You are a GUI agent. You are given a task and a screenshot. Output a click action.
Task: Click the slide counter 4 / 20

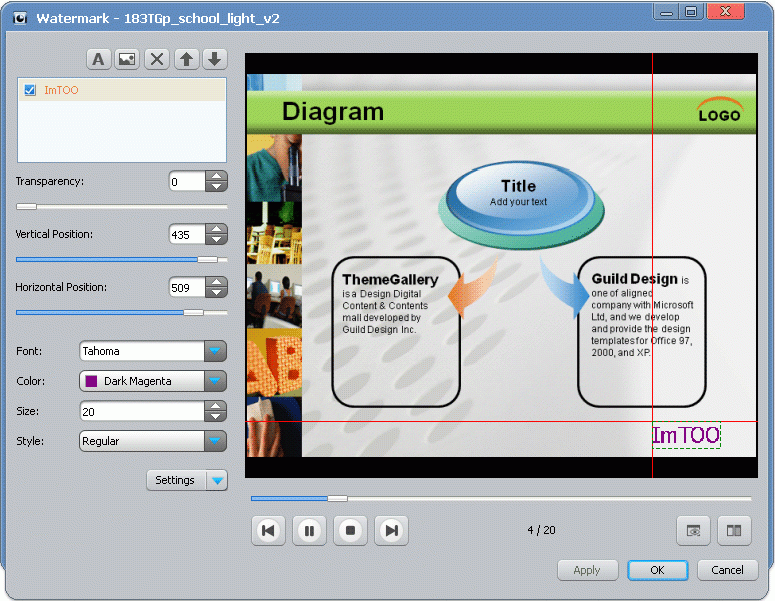[x=541, y=530]
